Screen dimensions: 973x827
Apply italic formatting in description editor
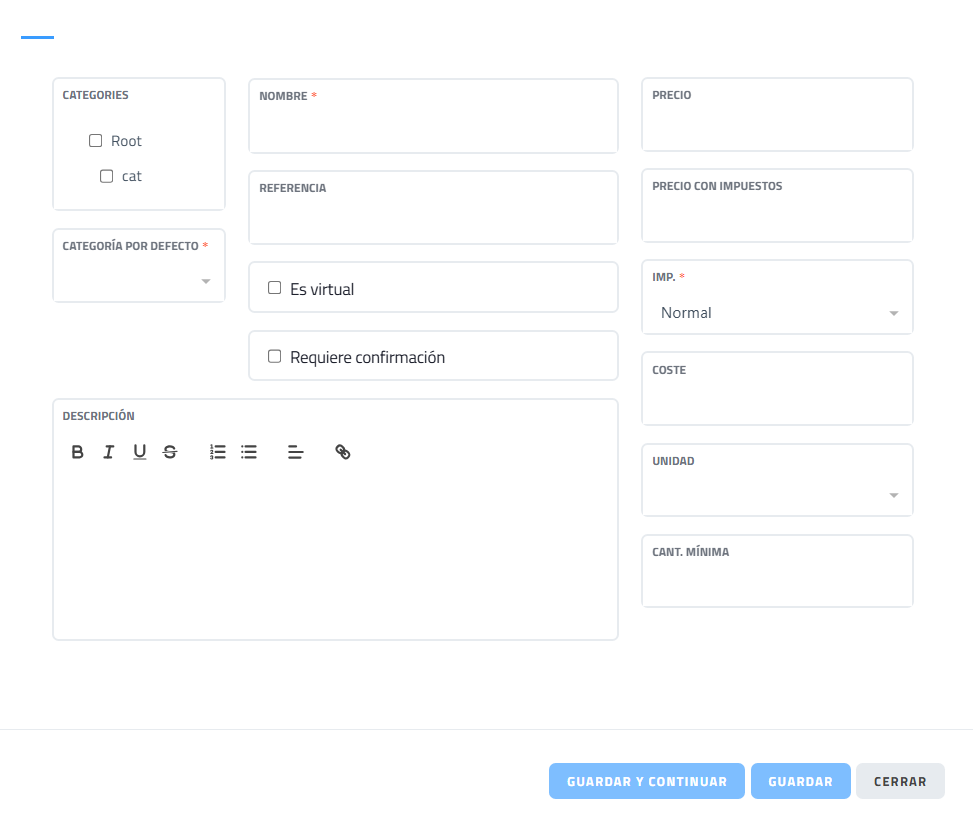[108, 452]
